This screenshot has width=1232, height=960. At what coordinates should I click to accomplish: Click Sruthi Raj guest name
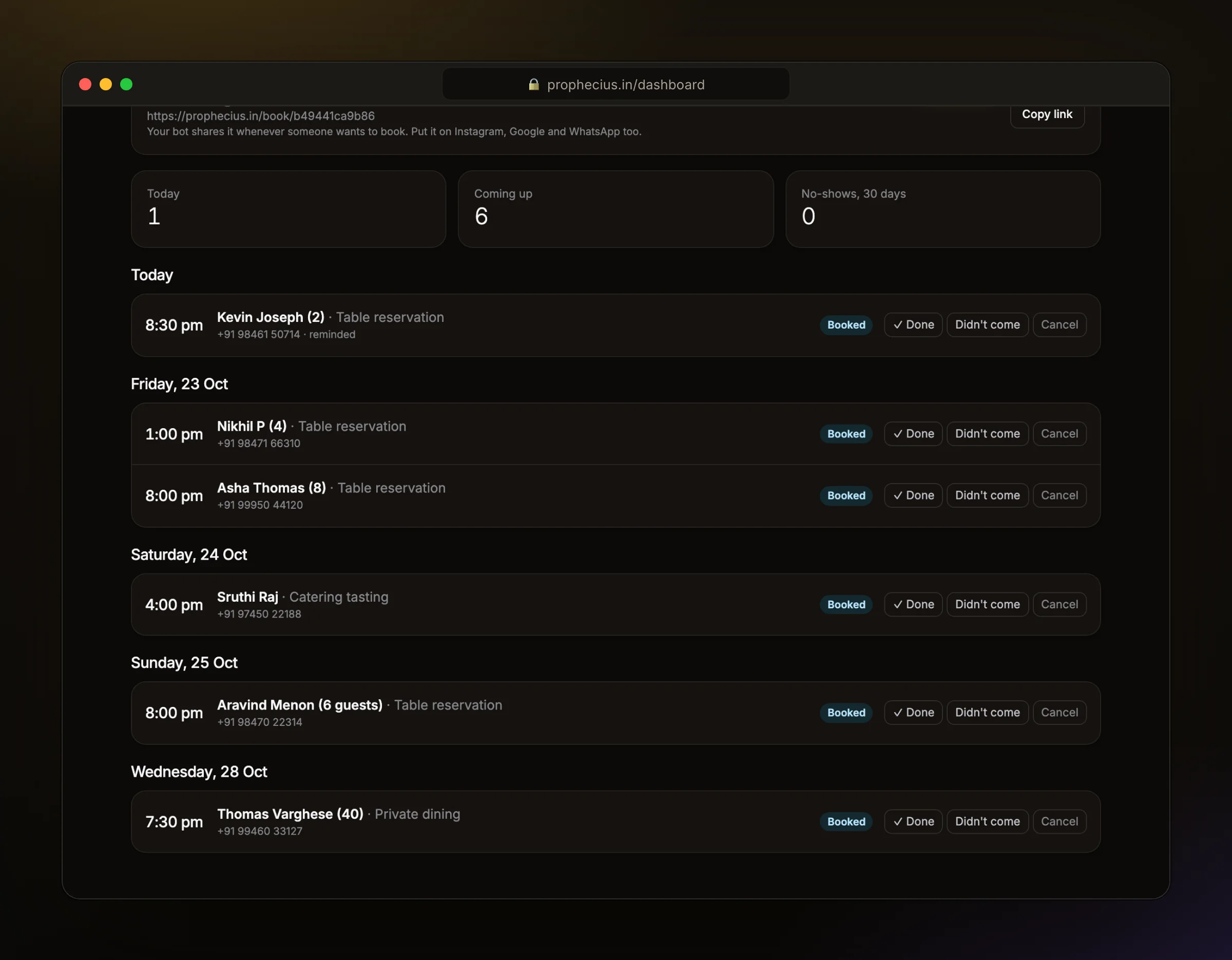tap(247, 597)
